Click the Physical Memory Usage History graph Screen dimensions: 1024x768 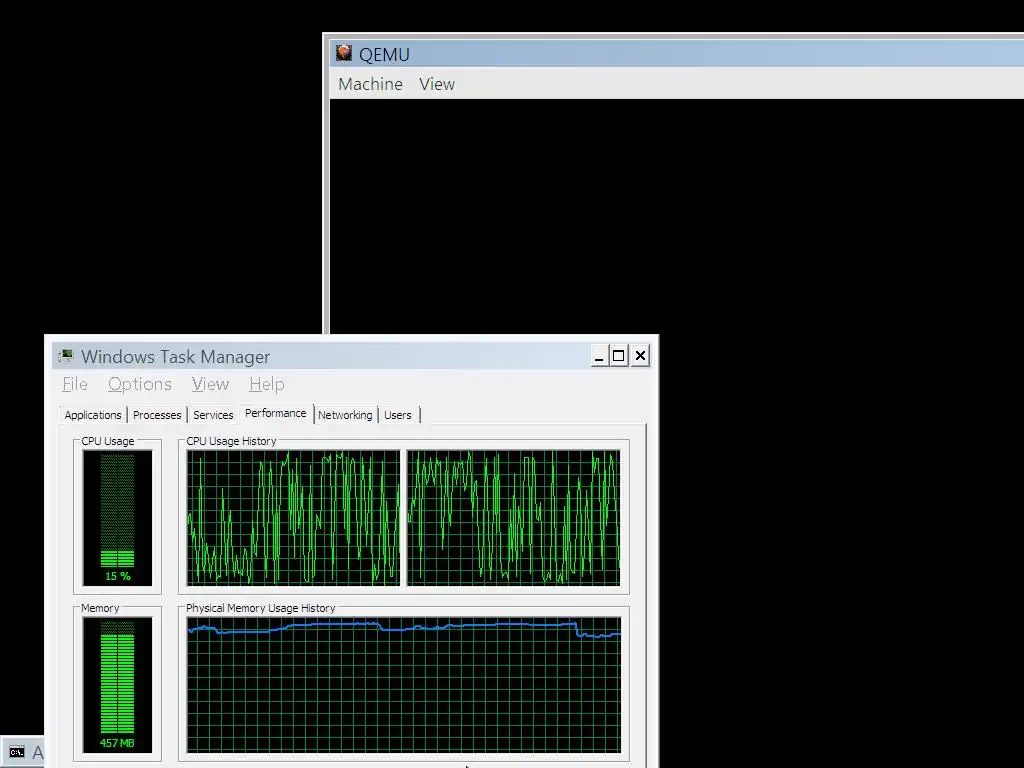point(404,685)
